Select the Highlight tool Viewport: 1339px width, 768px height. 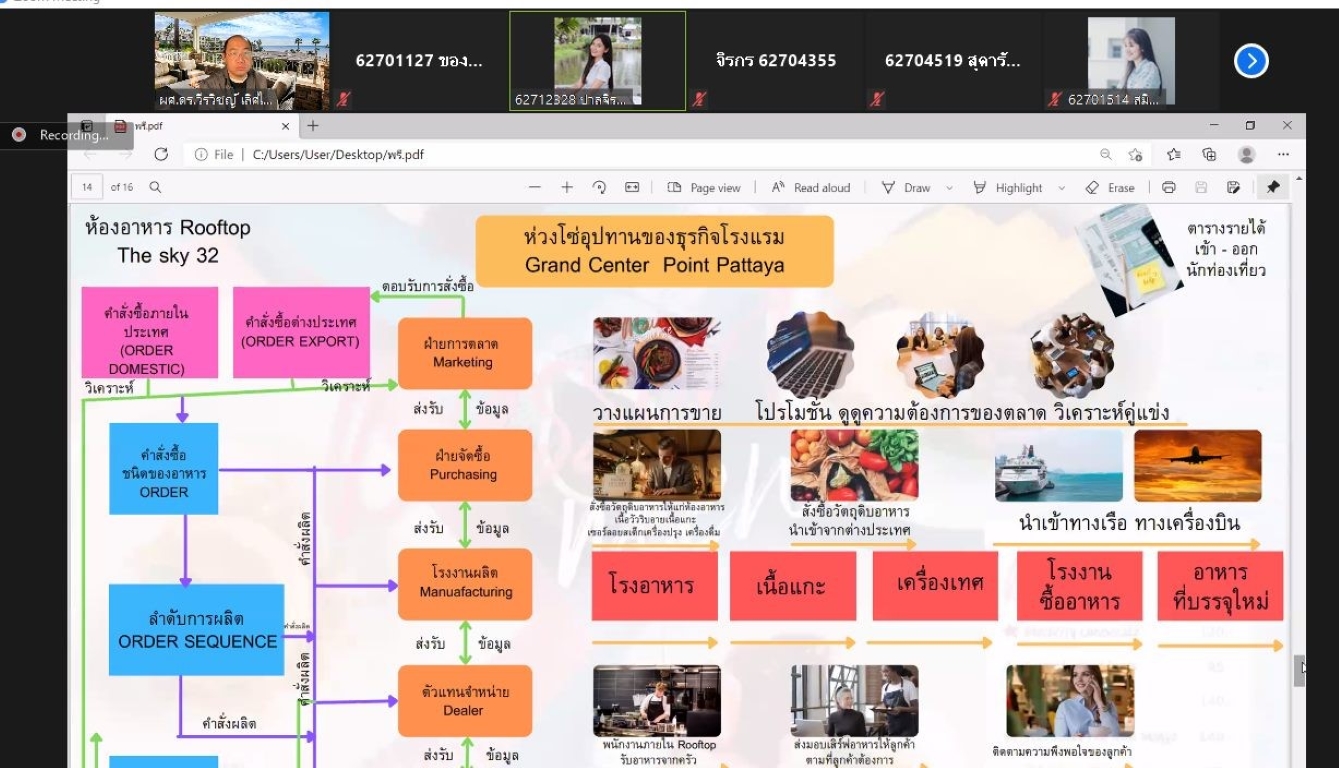1007,187
